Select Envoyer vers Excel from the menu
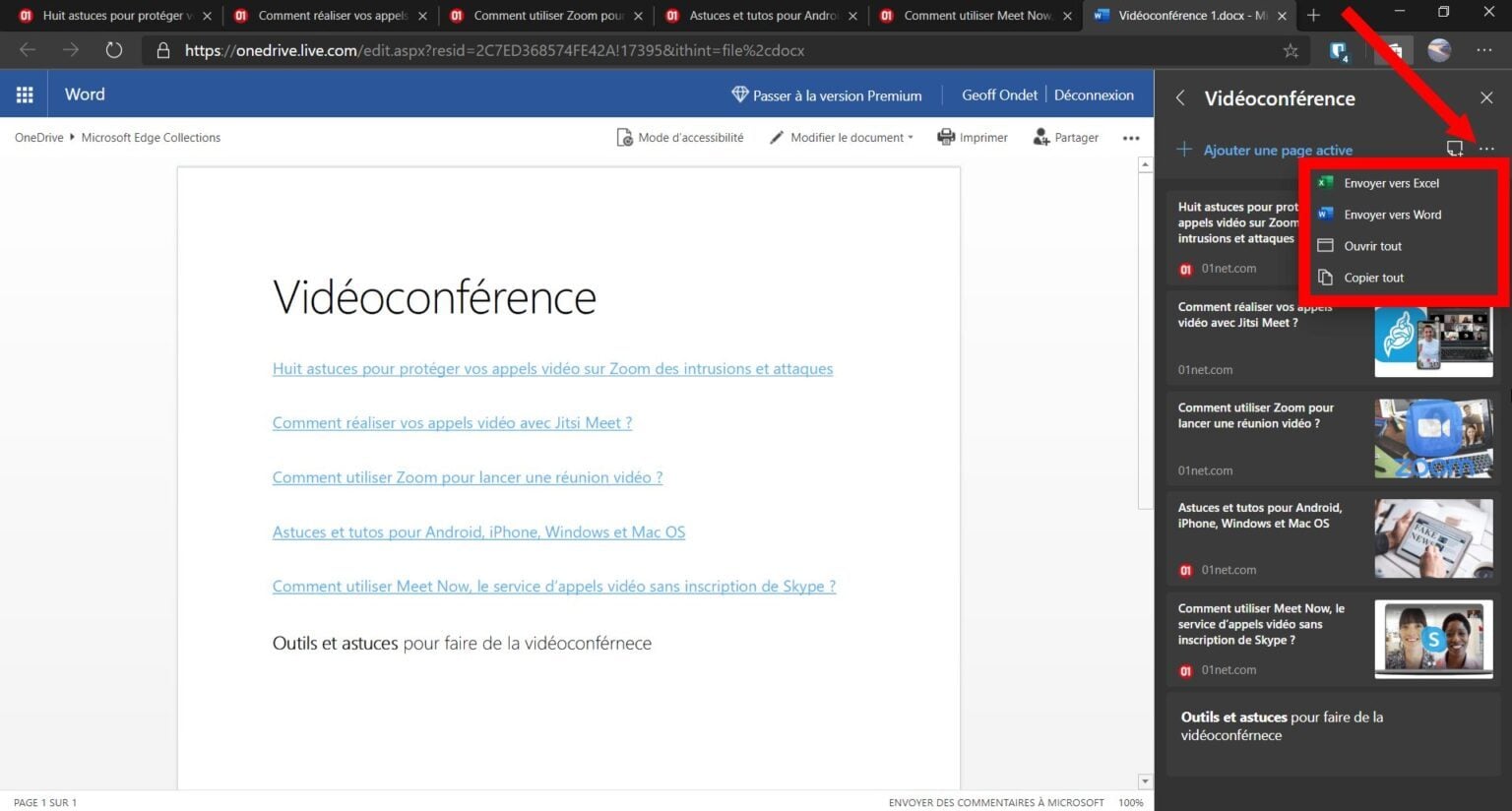 point(1391,182)
